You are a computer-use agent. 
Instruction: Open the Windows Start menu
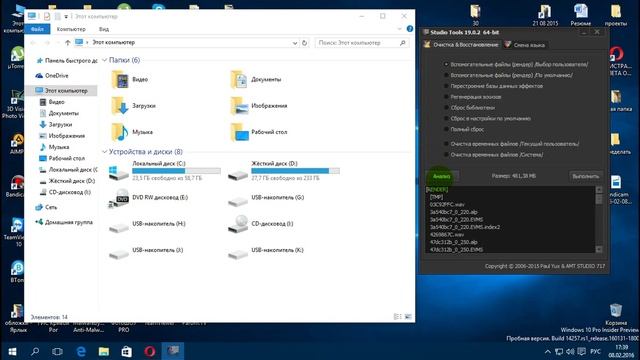pyautogui.click(x=12, y=351)
